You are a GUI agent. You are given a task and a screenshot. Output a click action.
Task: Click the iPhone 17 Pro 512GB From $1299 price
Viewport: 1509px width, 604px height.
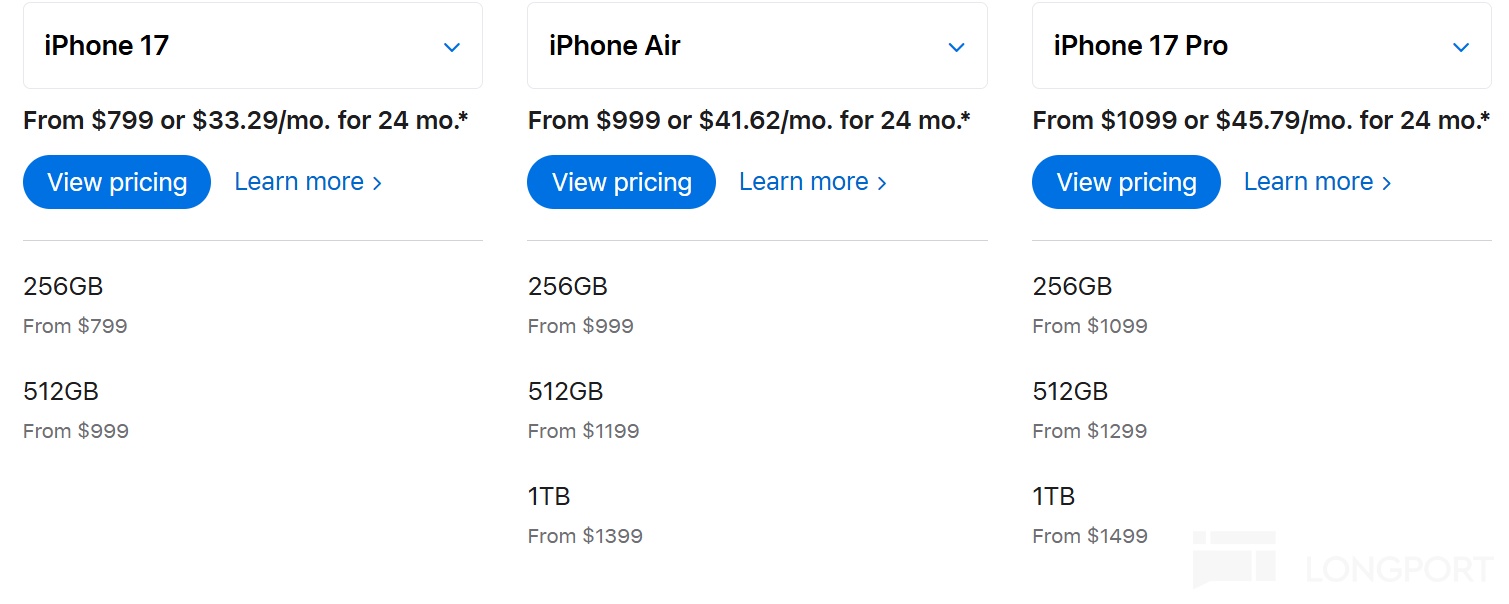[x=1089, y=431]
